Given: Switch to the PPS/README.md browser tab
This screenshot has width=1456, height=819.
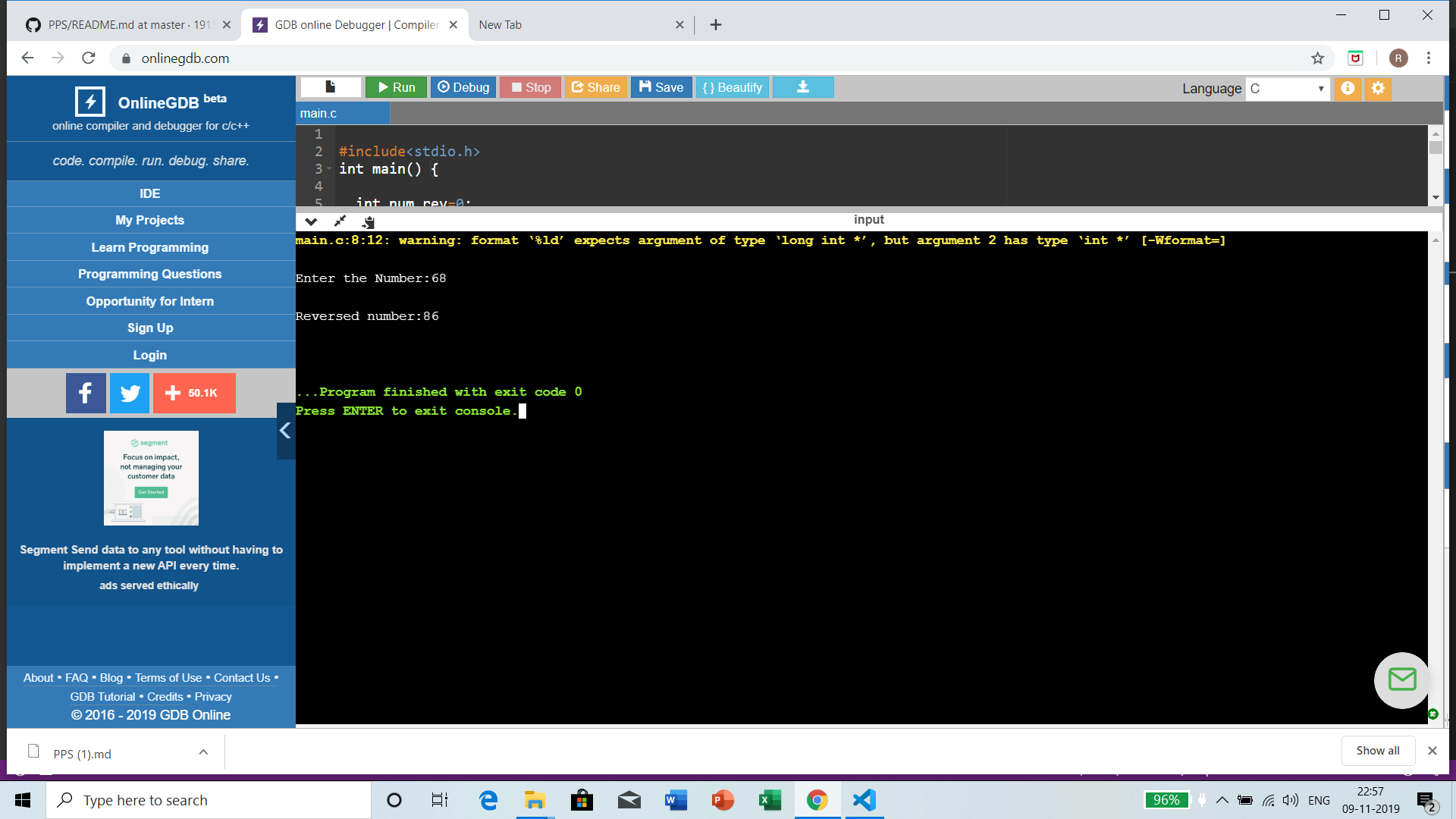Looking at the screenshot, I should pyautogui.click(x=121, y=24).
